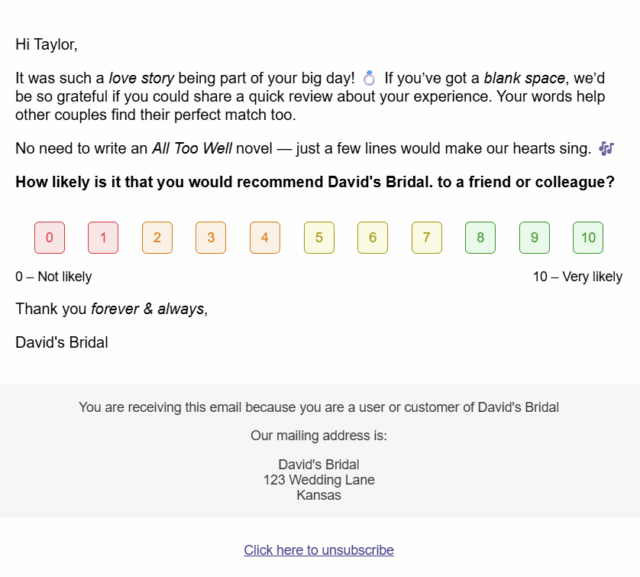Choose rating 6 on the scale
Image resolution: width=640 pixels, height=577 pixels.
pos(373,238)
